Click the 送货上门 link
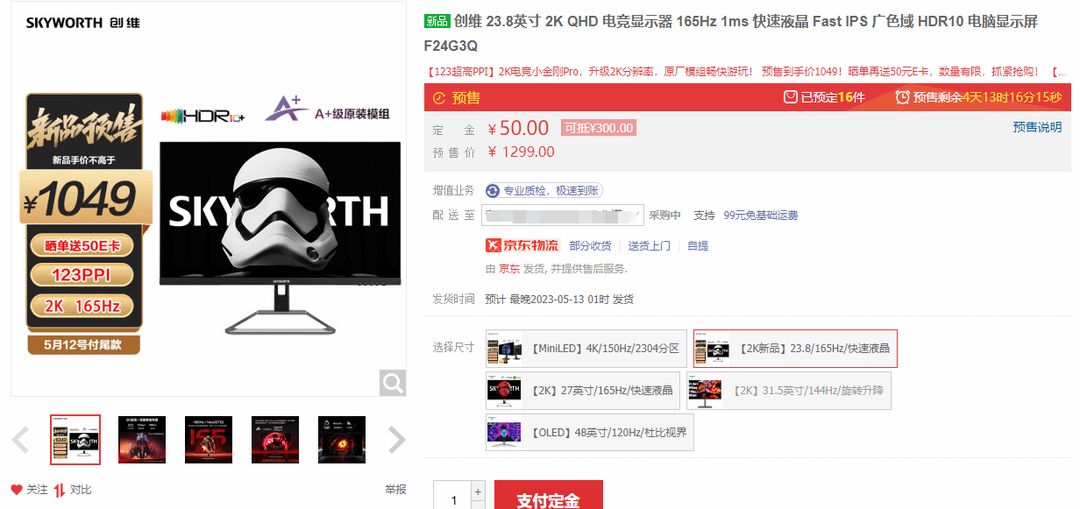This screenshot has width=1080, height=509. (x=649, y=246)
